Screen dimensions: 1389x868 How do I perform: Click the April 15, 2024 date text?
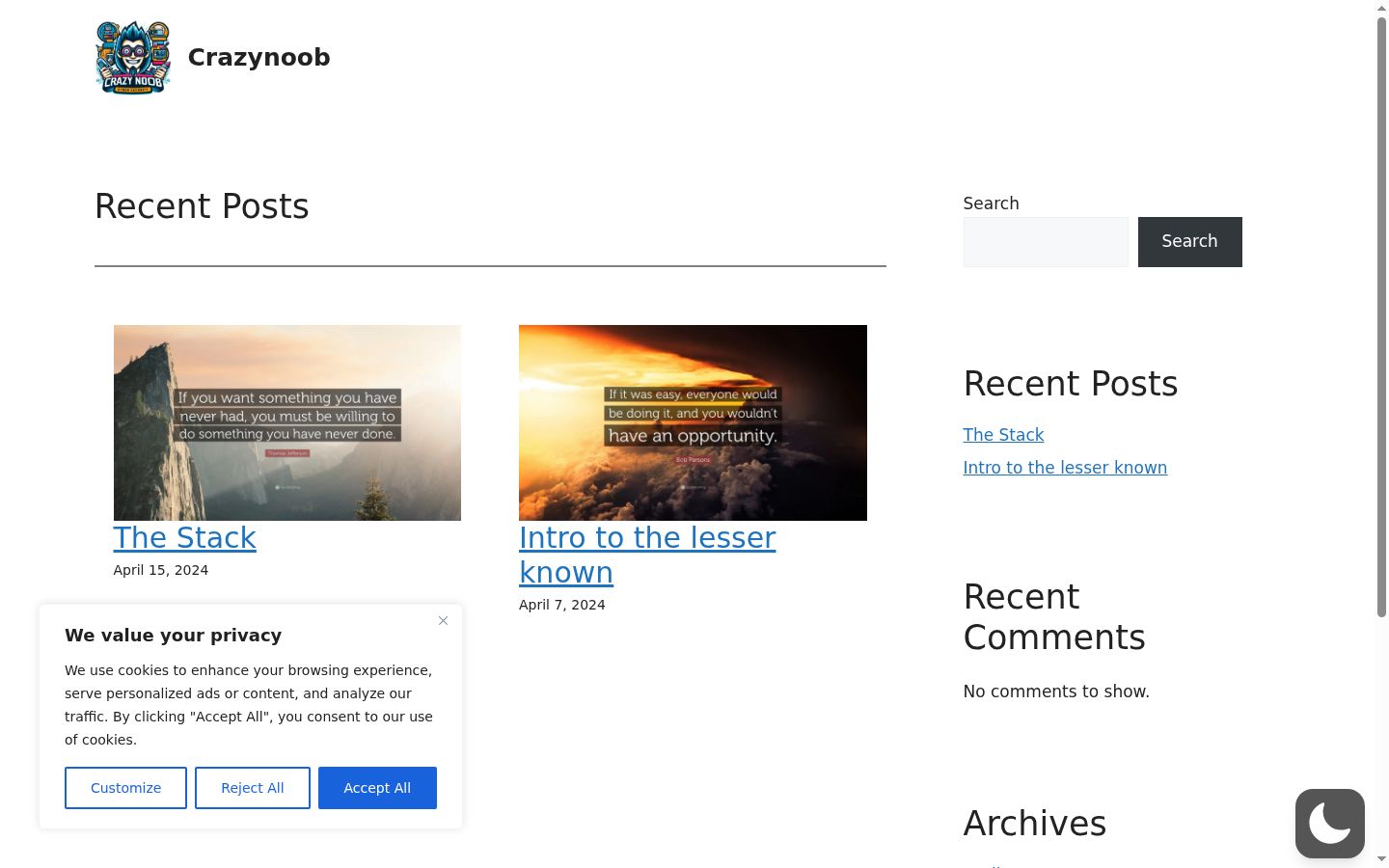(x=161, y=570)
